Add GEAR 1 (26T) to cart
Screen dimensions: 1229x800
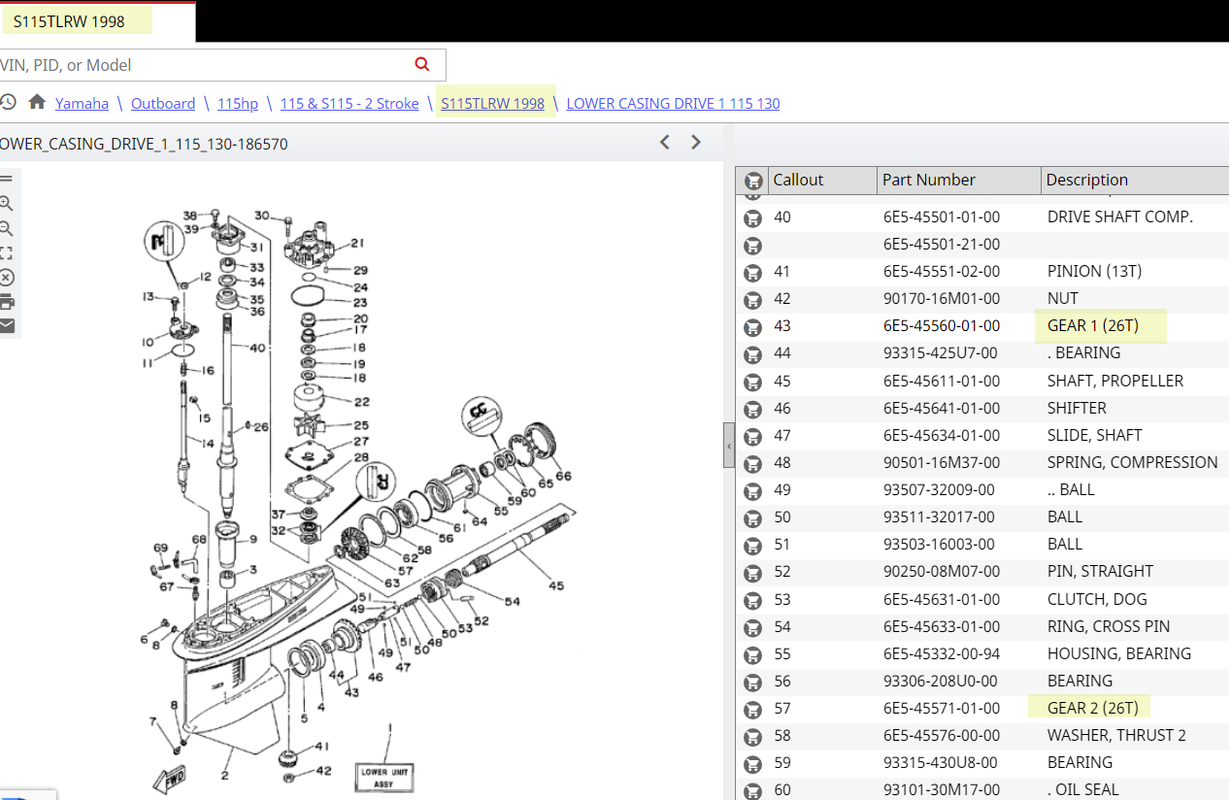coord(752,326)
